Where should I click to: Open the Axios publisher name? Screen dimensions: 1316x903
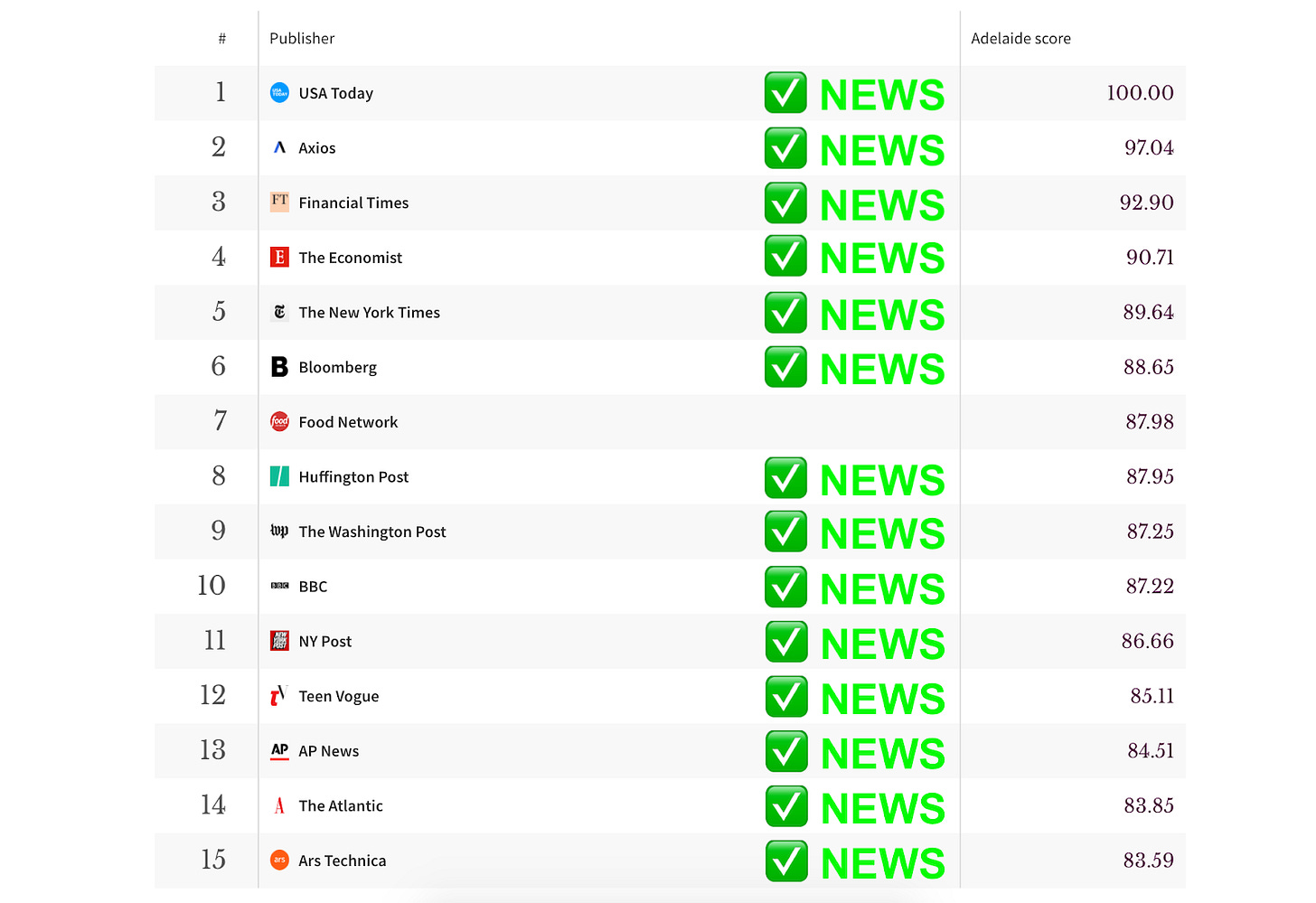pos(317,148)
